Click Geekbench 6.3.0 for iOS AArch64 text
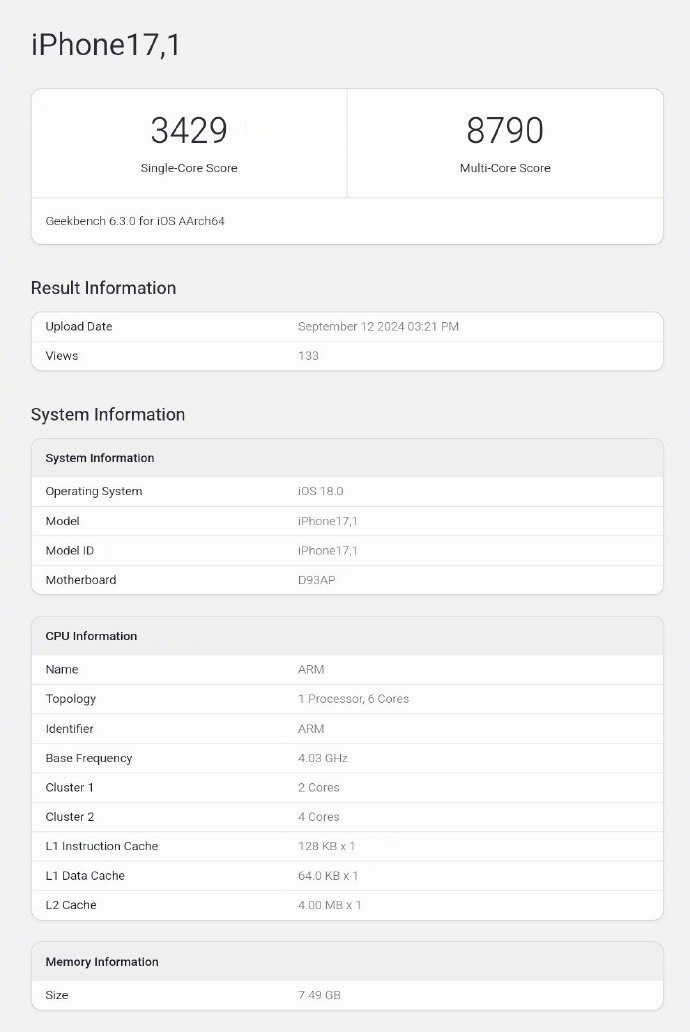 (135, 221)
